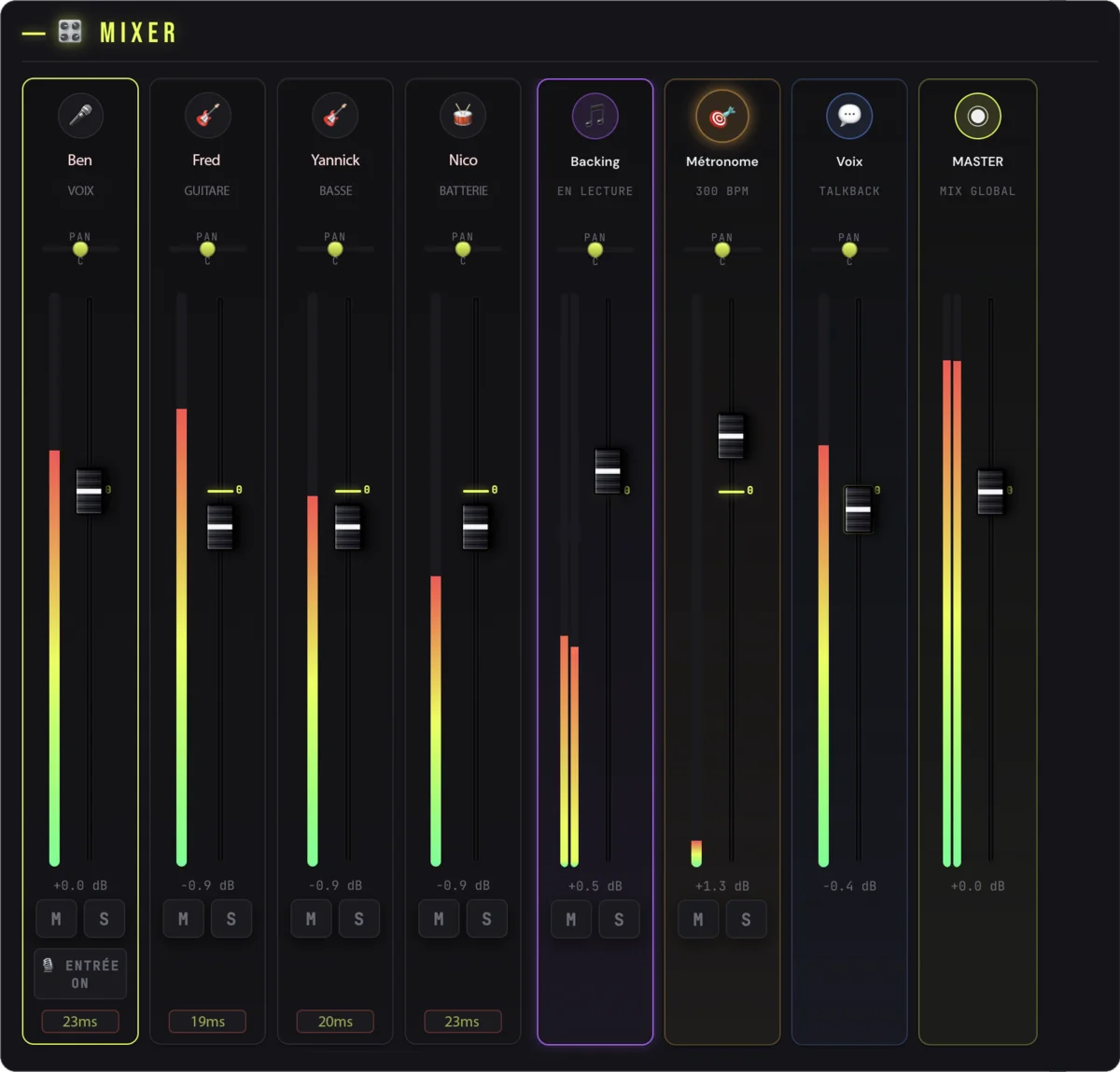
Task: Click Ben's volume fader handle
Action: (90, 491)
